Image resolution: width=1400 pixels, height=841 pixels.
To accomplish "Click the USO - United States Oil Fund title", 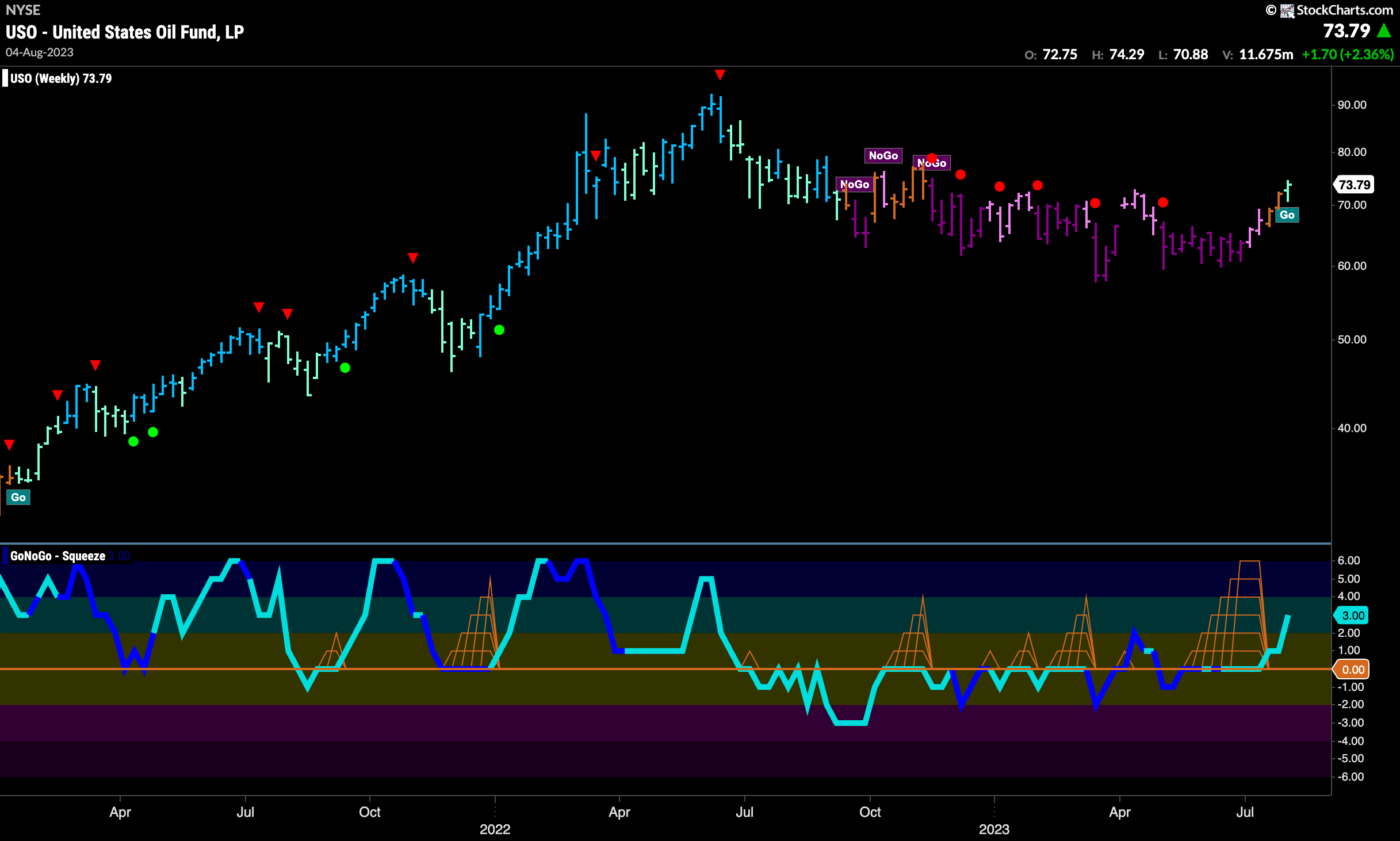I will point(125,32).
